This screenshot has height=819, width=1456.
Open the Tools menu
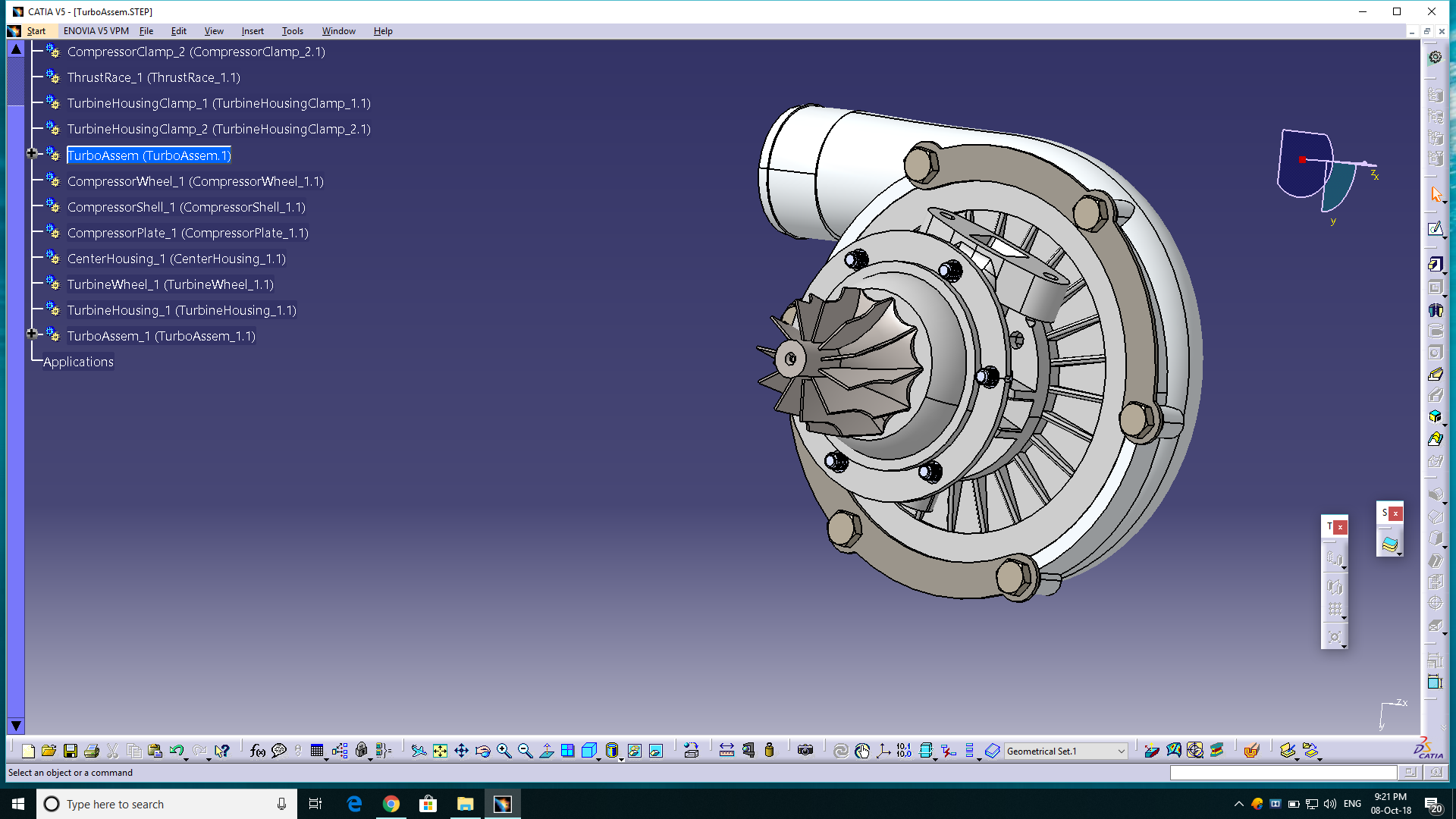292,31
